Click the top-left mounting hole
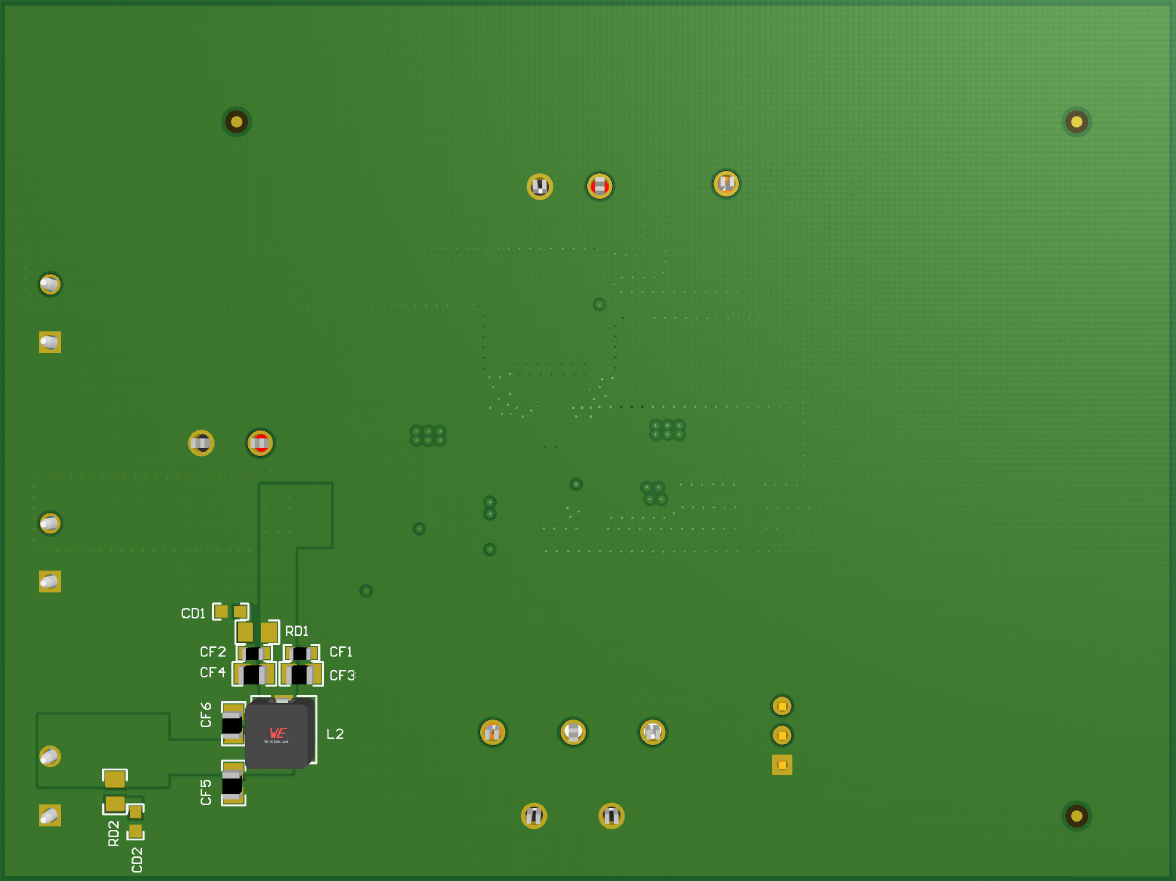This screenshot has width=1176, height=881. tap(236, 121)
